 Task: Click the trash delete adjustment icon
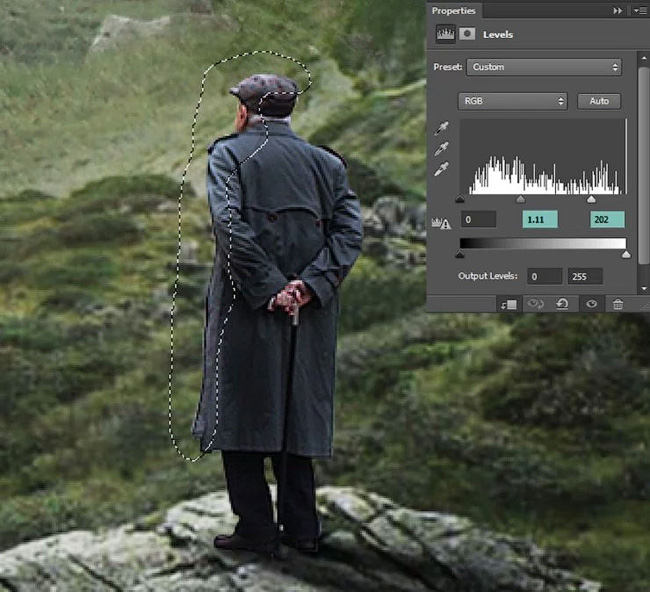(618, 305)
